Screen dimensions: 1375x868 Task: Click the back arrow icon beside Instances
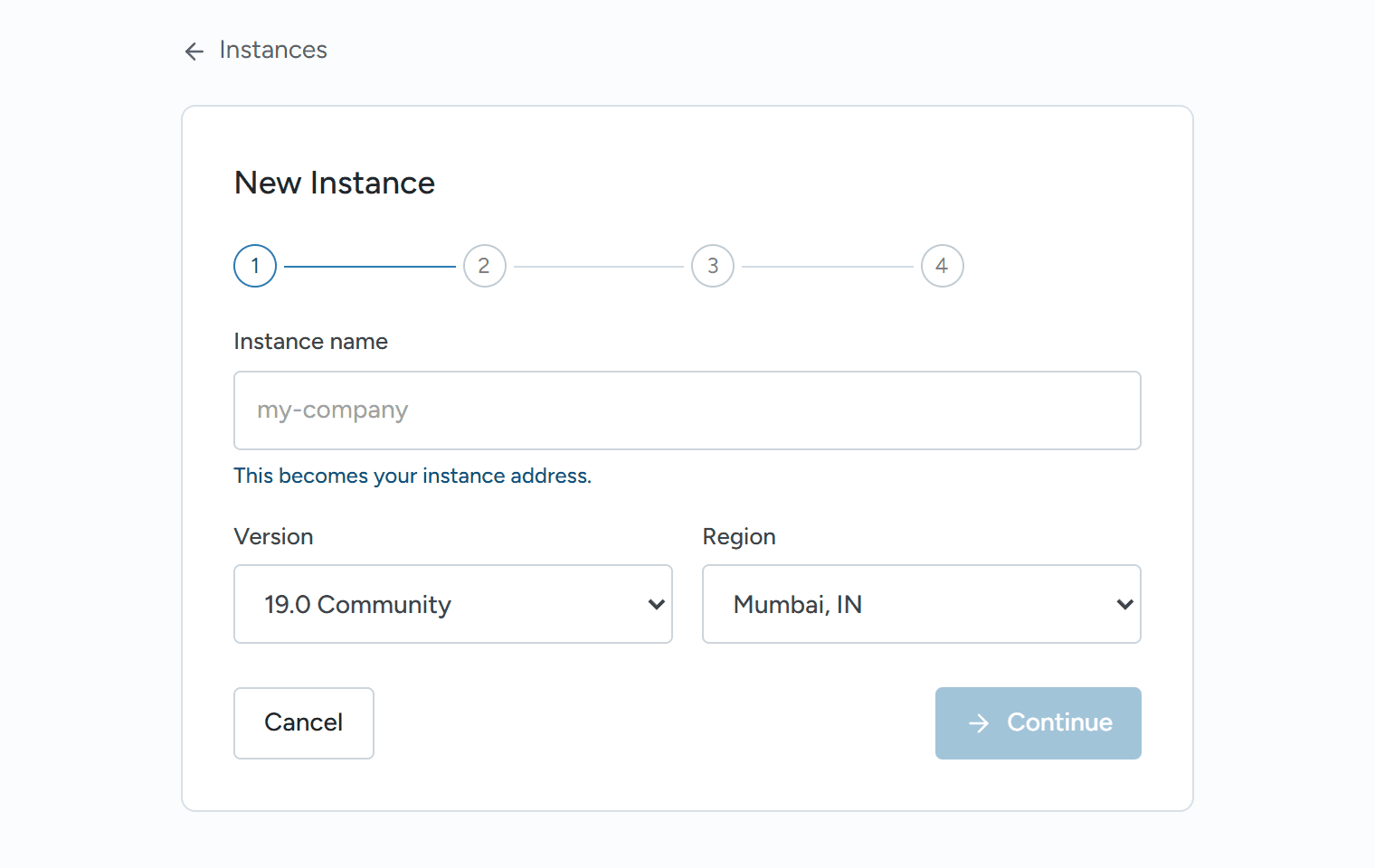(194, 52)
